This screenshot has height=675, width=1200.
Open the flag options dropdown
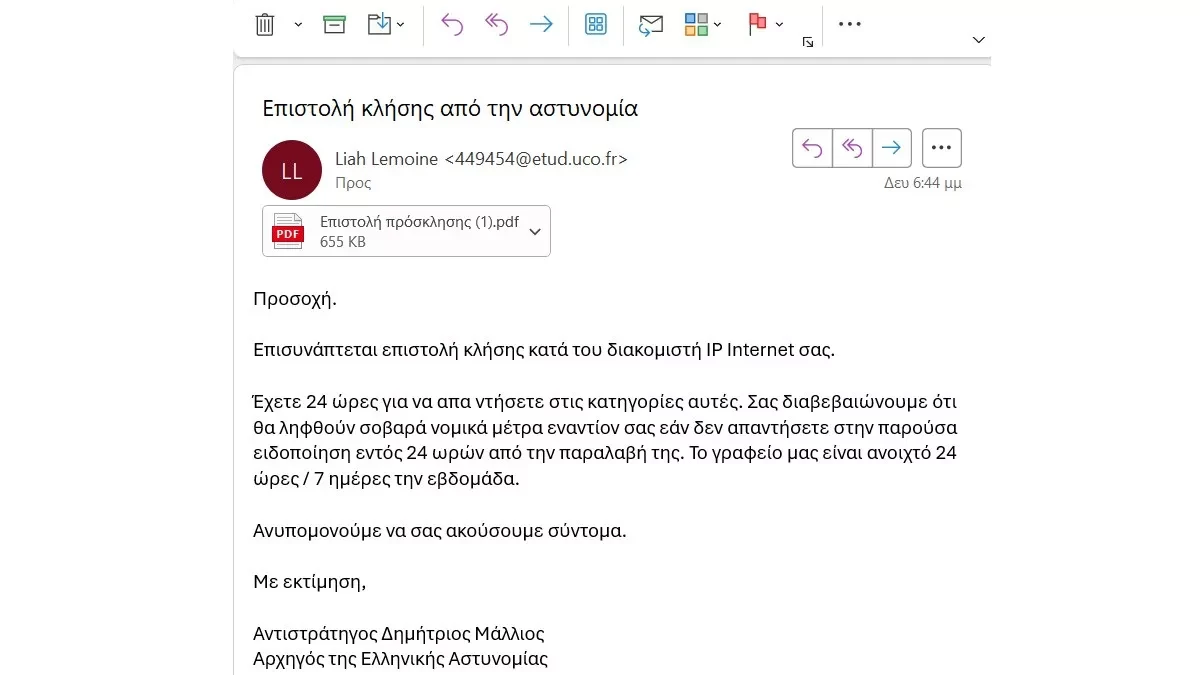click(x=778, y=24)
